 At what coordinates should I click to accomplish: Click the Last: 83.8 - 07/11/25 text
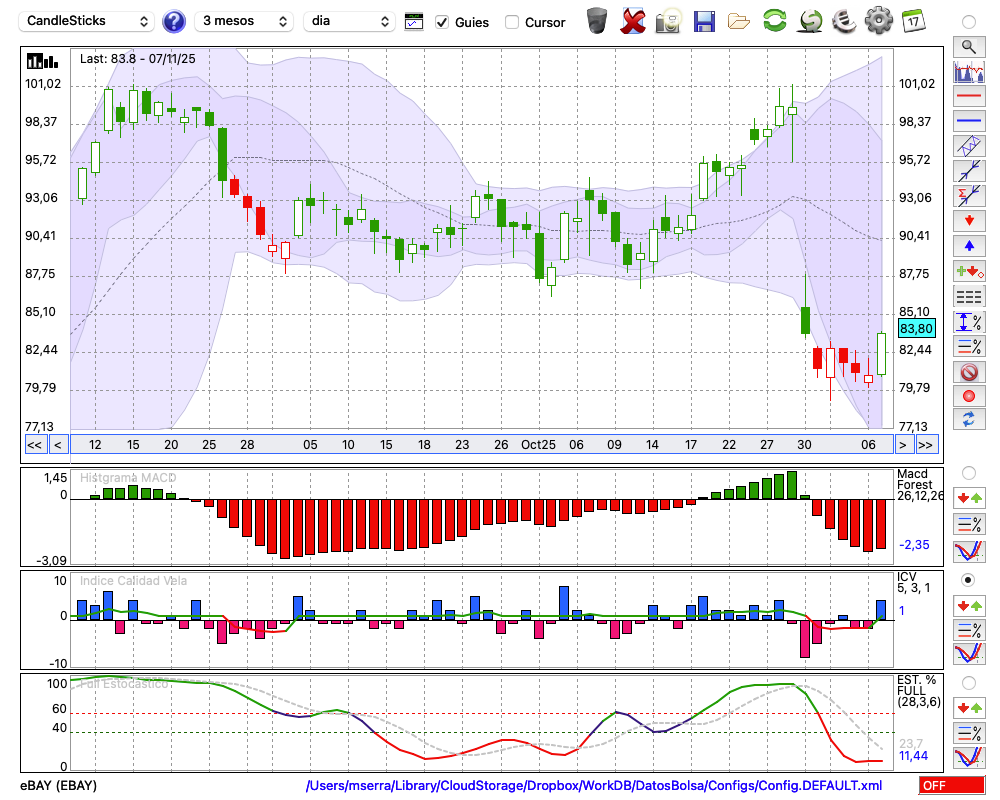(138, 59)
